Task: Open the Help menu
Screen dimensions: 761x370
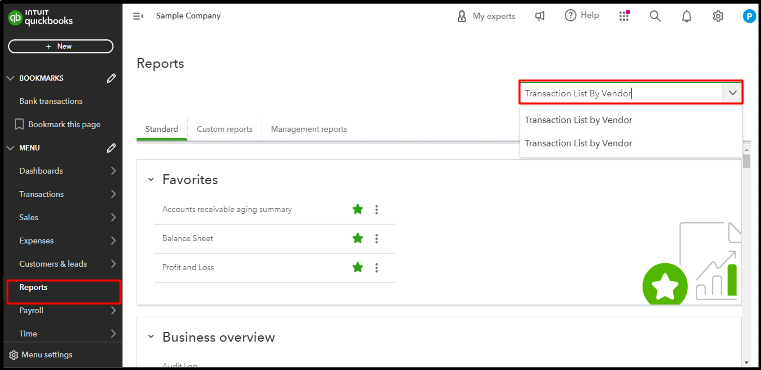Action: tap(582, 16)
